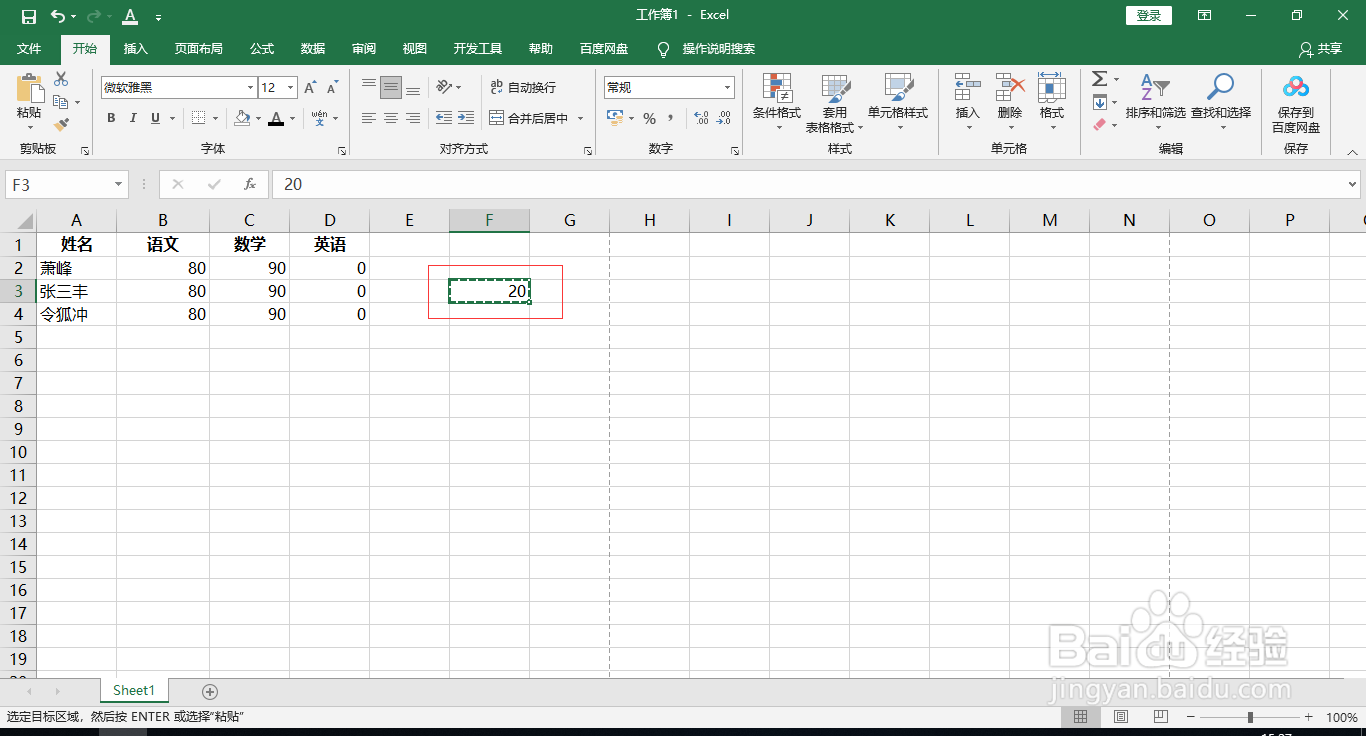This screenshot has height=736, width=1366.
Task: Click the fill color paint bucket
Action: point(241,118)
